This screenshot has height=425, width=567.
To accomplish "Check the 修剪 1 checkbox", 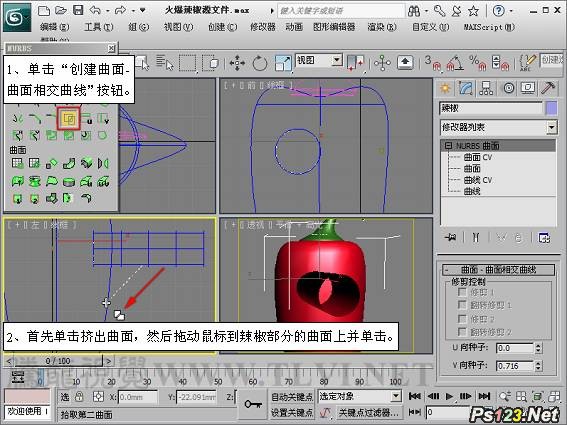I will [x=462, y=292].
